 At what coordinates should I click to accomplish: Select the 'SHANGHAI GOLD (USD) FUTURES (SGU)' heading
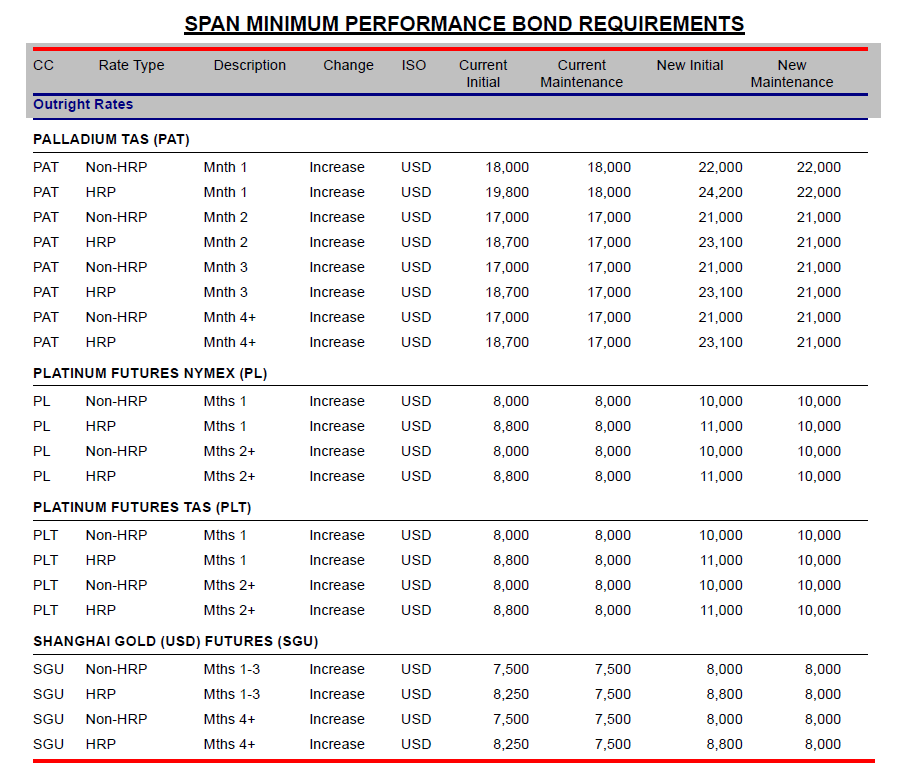tap(175, 642)
